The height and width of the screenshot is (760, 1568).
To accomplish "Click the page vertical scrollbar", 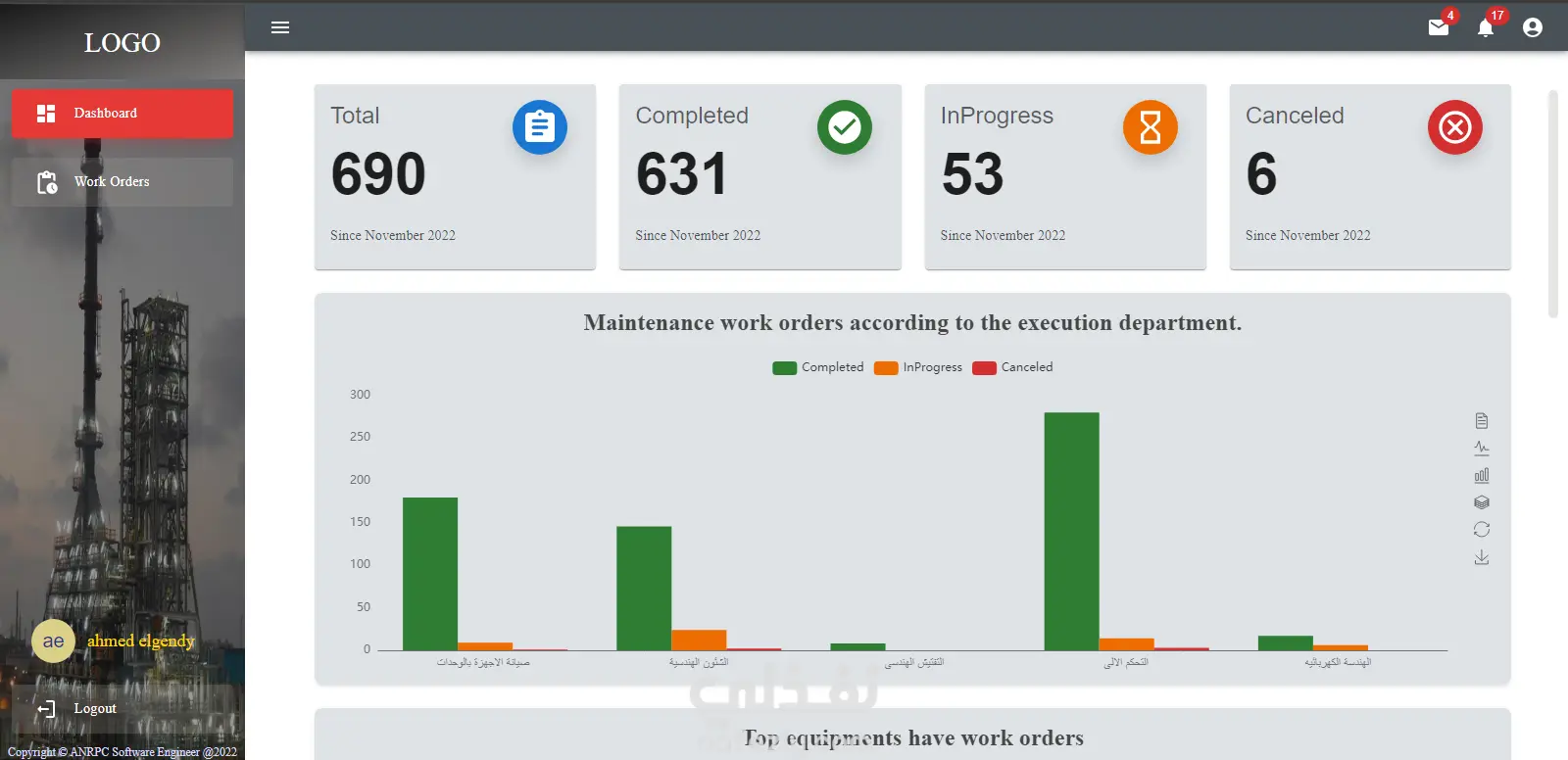I will click(x=1552, y=204).
